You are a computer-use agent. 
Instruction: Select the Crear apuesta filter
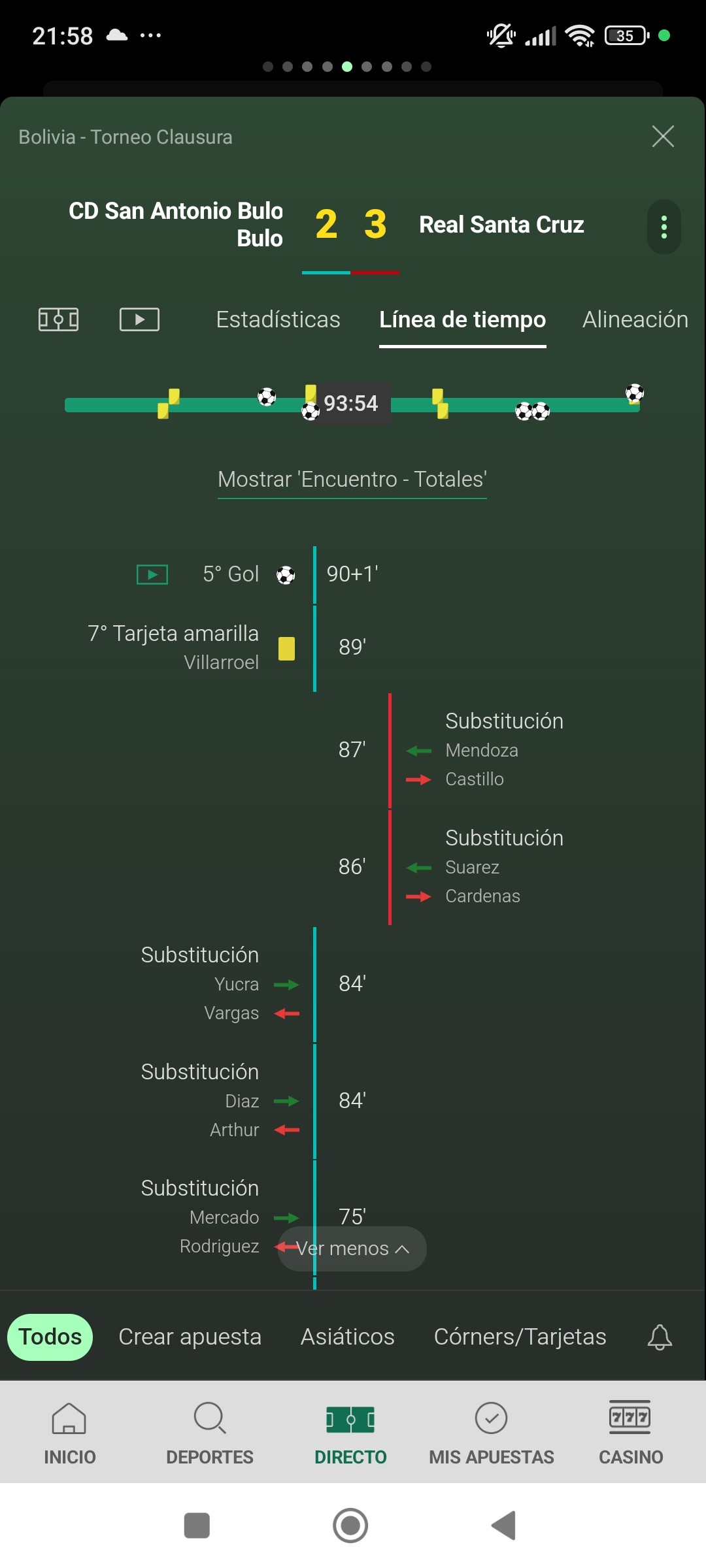[x=190, y=1337]
